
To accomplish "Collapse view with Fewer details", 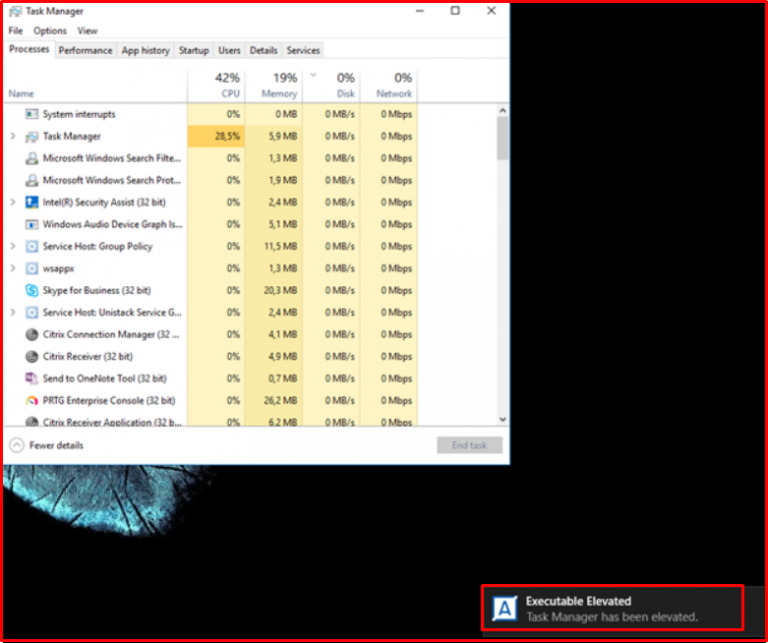I will click(46, 445).
